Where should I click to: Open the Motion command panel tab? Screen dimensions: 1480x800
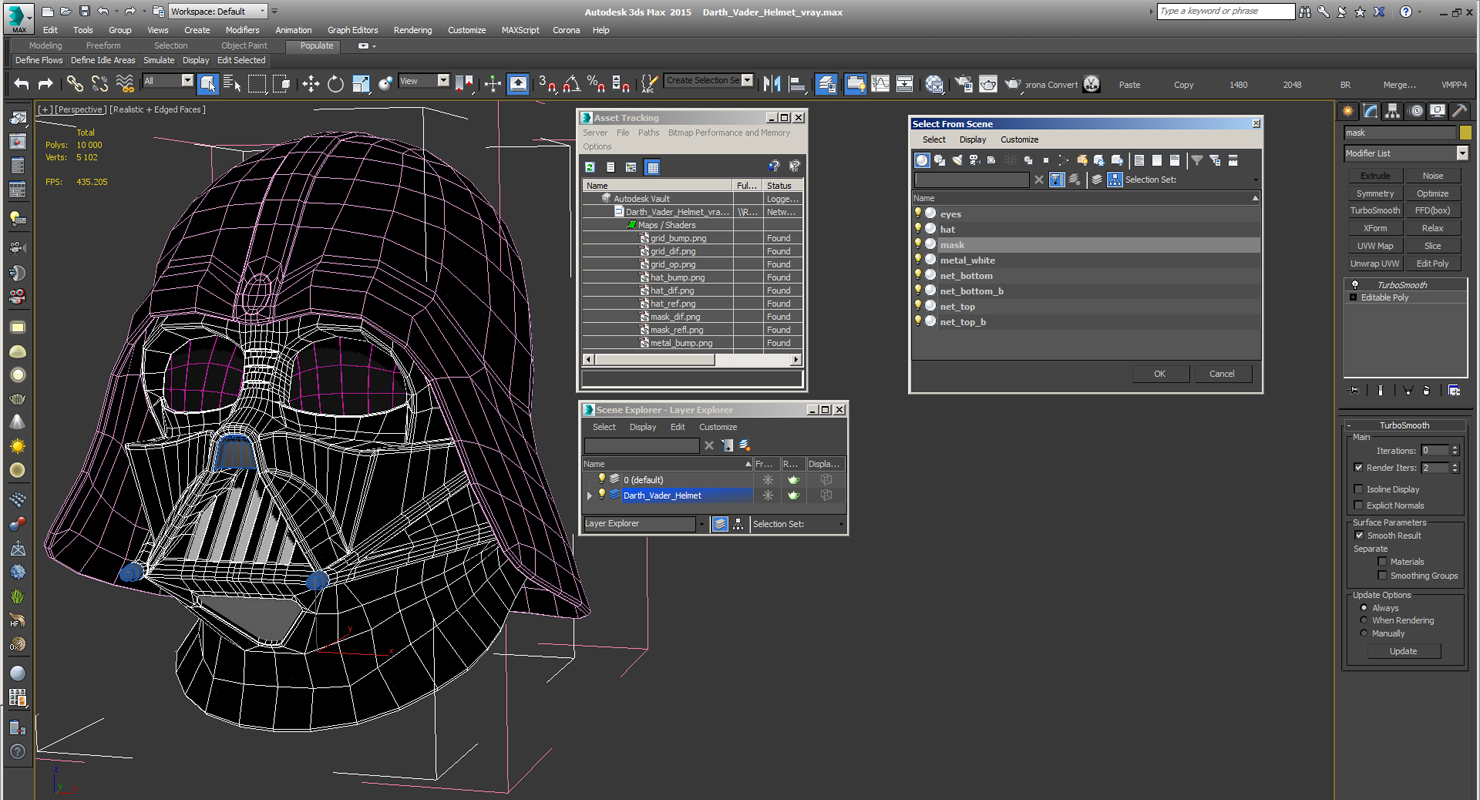click(1416, 111)
